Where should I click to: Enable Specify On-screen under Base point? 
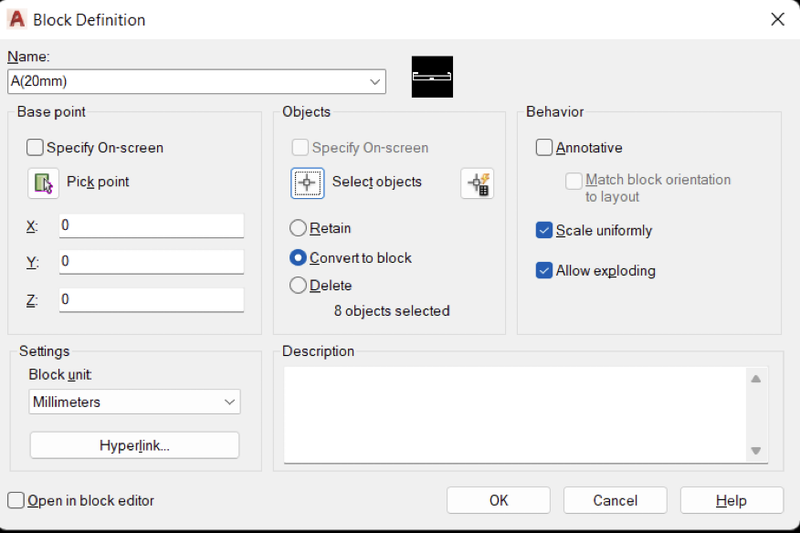click(x=35, y=148)
